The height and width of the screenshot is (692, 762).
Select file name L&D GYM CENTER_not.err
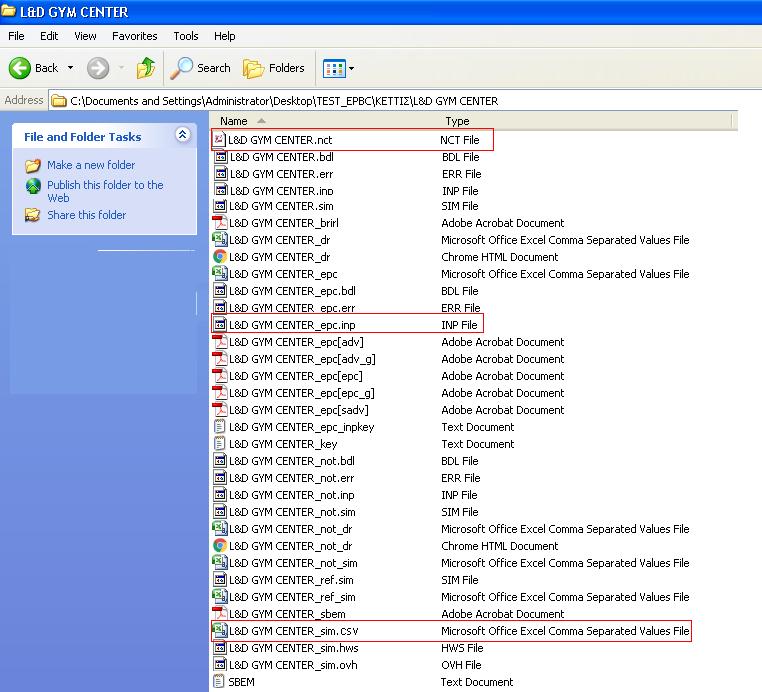click(291, 478)
